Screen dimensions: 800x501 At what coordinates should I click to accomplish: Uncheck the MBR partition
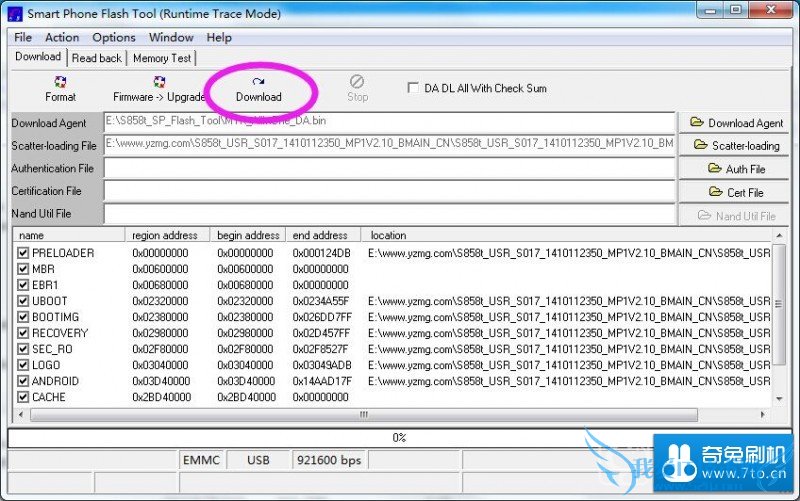tap(23, 269)
